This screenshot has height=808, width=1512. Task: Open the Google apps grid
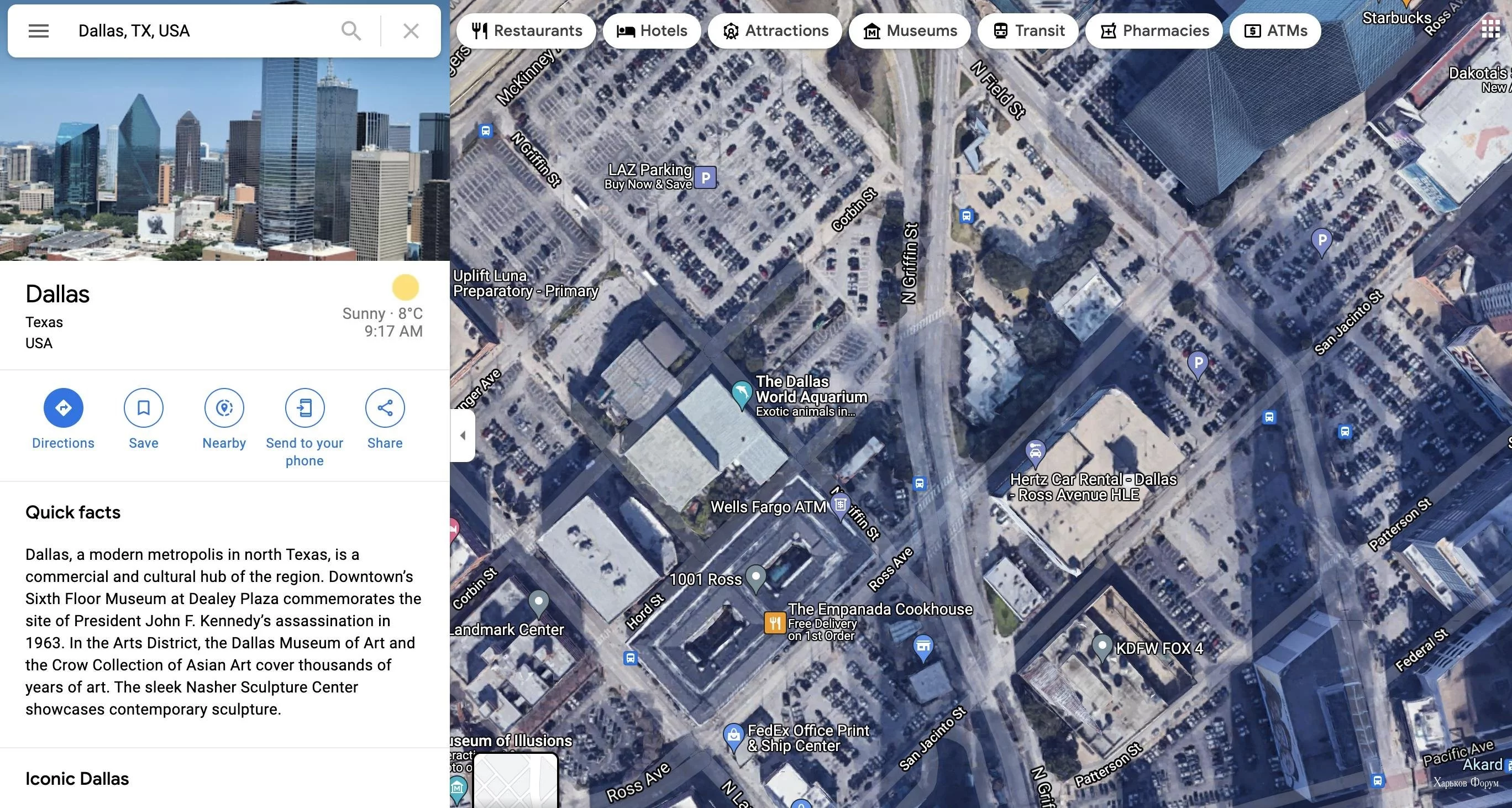[1490, 29]
